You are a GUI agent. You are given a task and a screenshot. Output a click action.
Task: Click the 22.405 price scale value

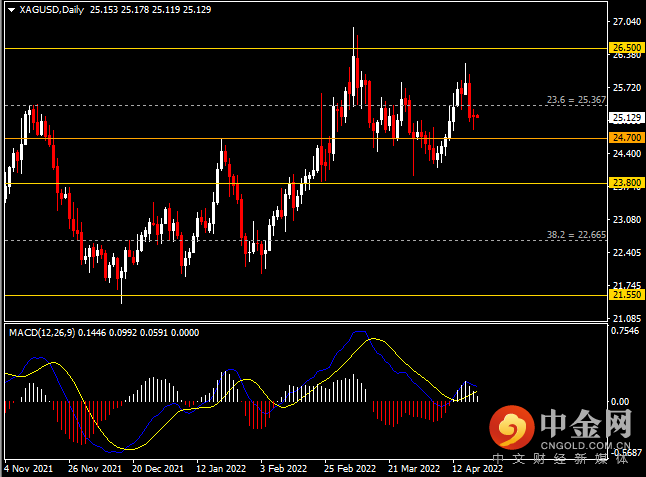[x=627, y=252]
